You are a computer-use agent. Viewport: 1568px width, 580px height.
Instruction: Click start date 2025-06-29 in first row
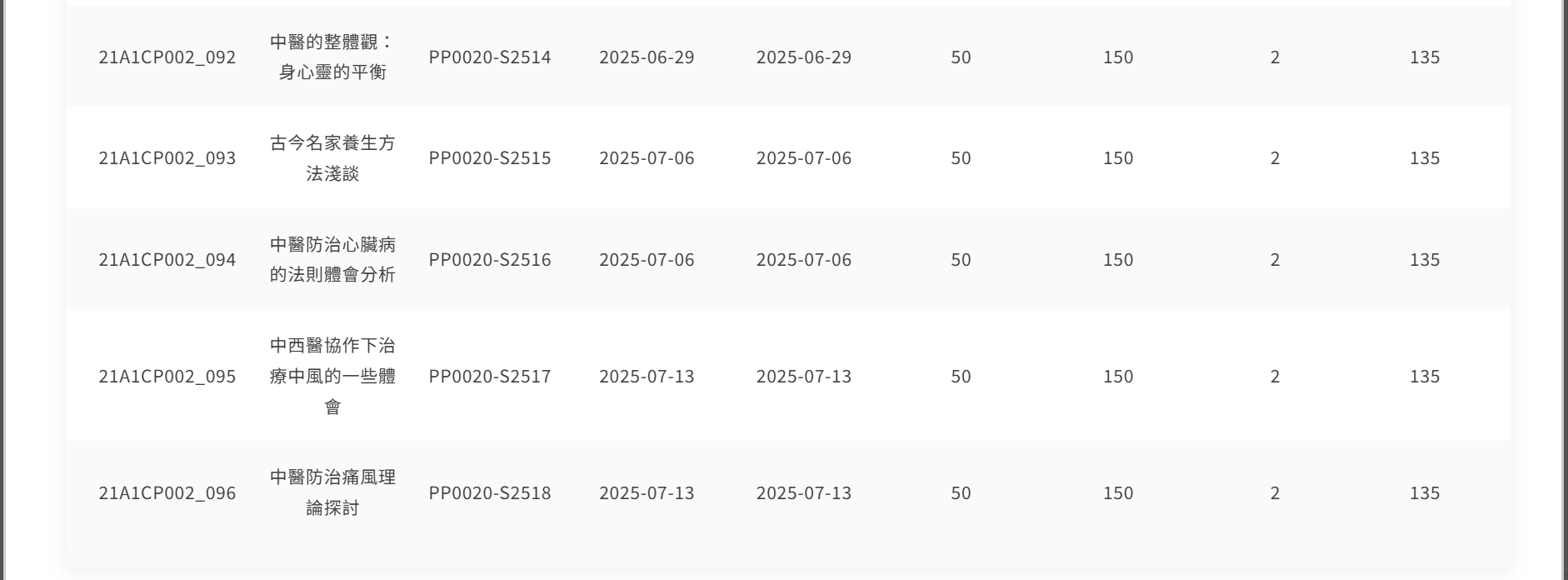[647, 57]
